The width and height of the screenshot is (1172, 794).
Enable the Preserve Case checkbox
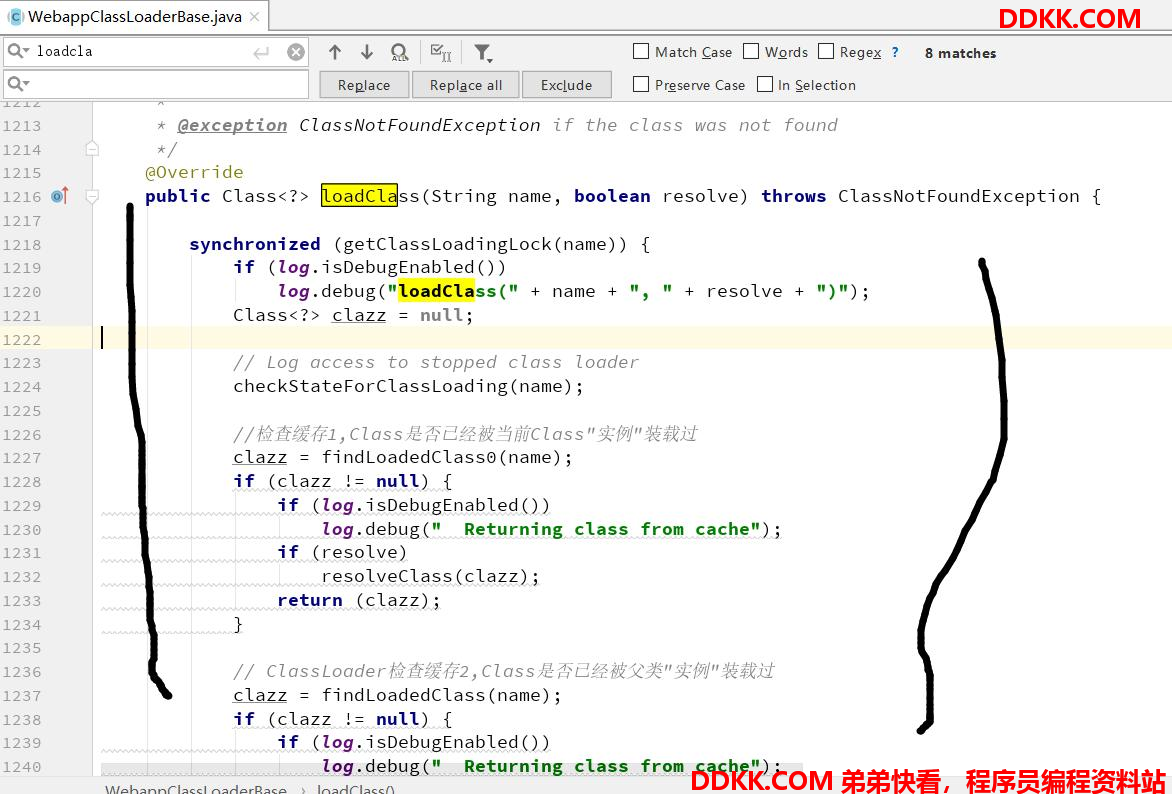click(641, 84)
